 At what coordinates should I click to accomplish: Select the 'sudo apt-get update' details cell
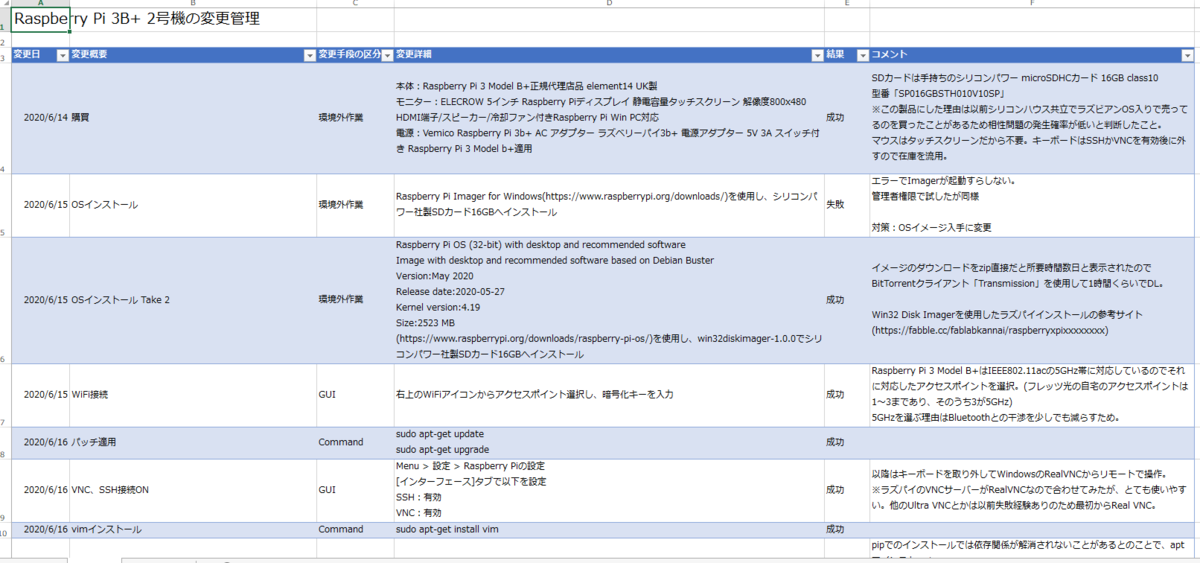[610, 442]
